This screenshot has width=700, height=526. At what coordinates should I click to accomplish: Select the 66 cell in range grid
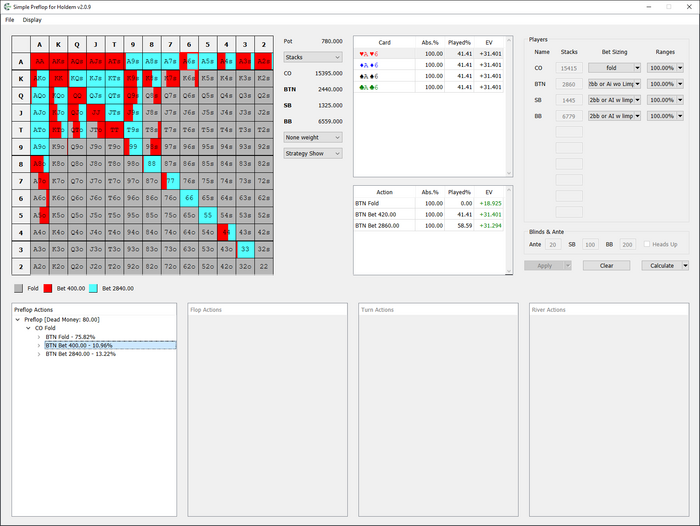pyautogui.click(x=189, y=198)
